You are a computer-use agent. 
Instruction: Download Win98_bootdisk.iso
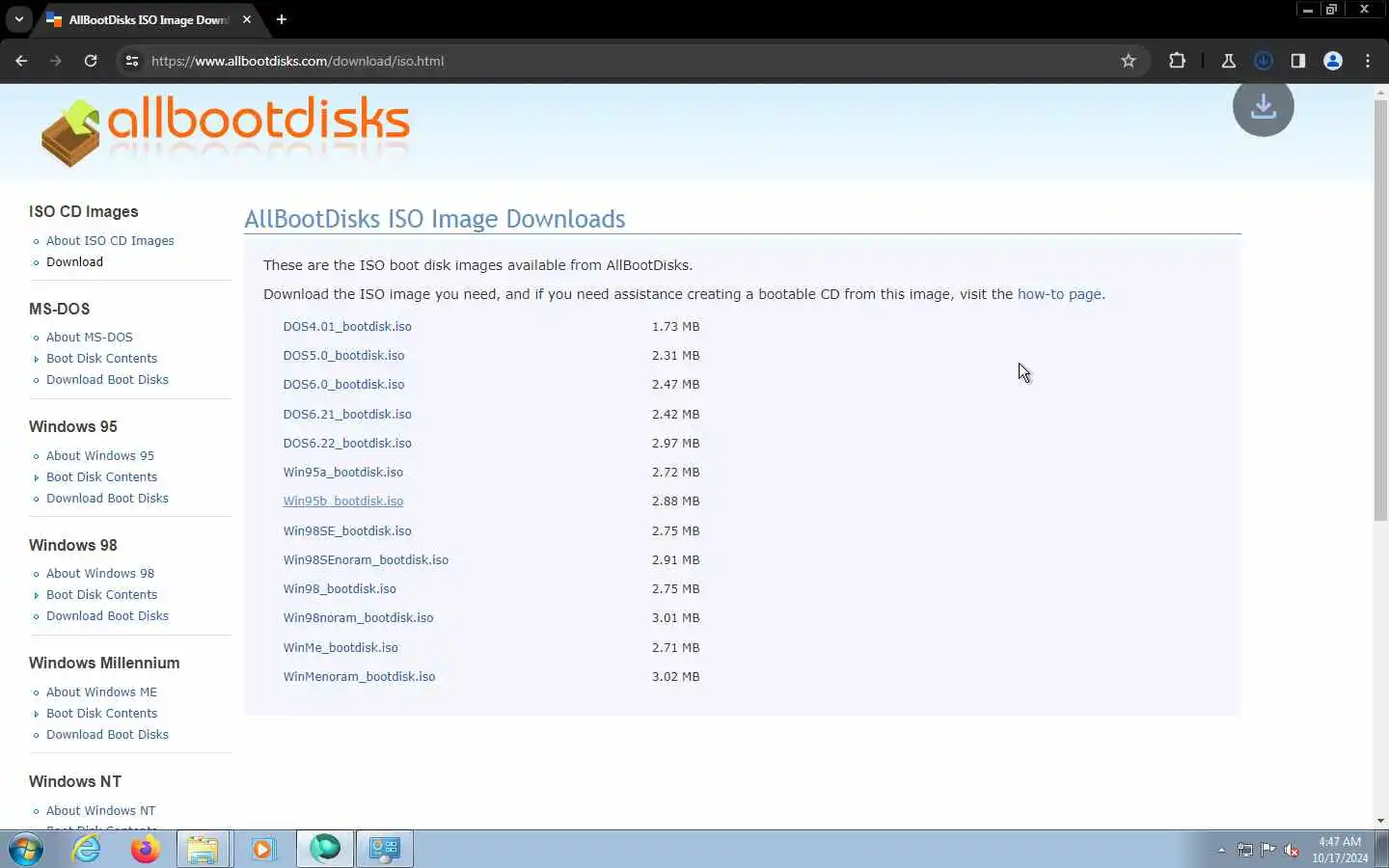coord(340,588)
